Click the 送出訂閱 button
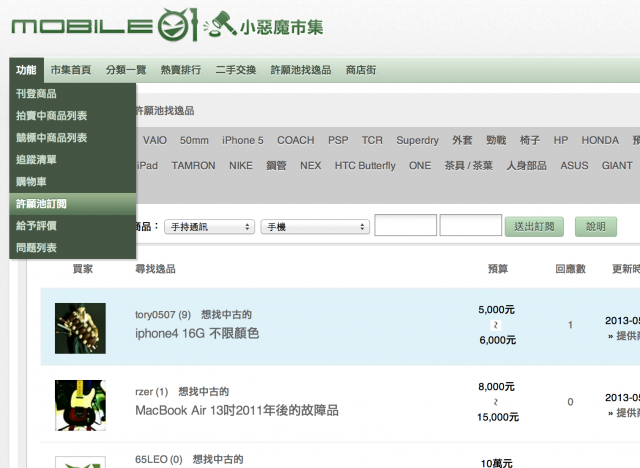640x468 pixels. (x=534, y=227)
